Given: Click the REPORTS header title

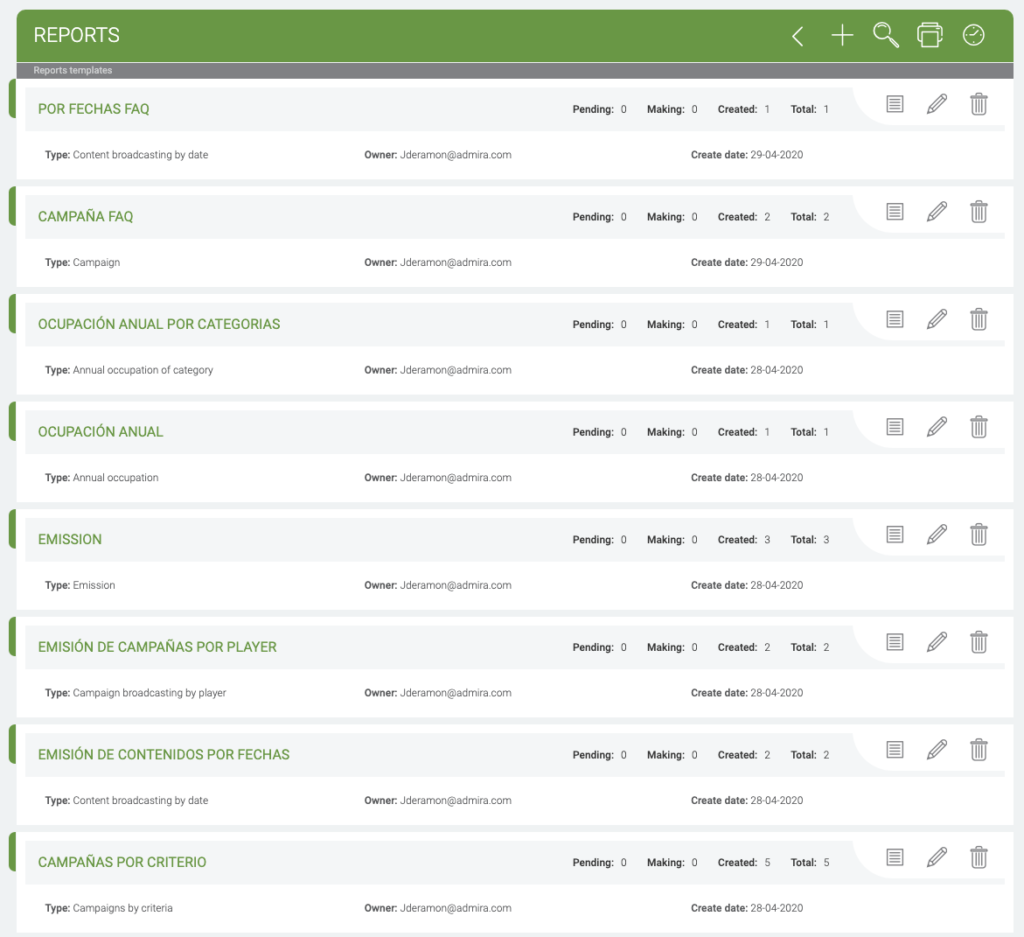Looking at the screenshot, I should 76,35.
